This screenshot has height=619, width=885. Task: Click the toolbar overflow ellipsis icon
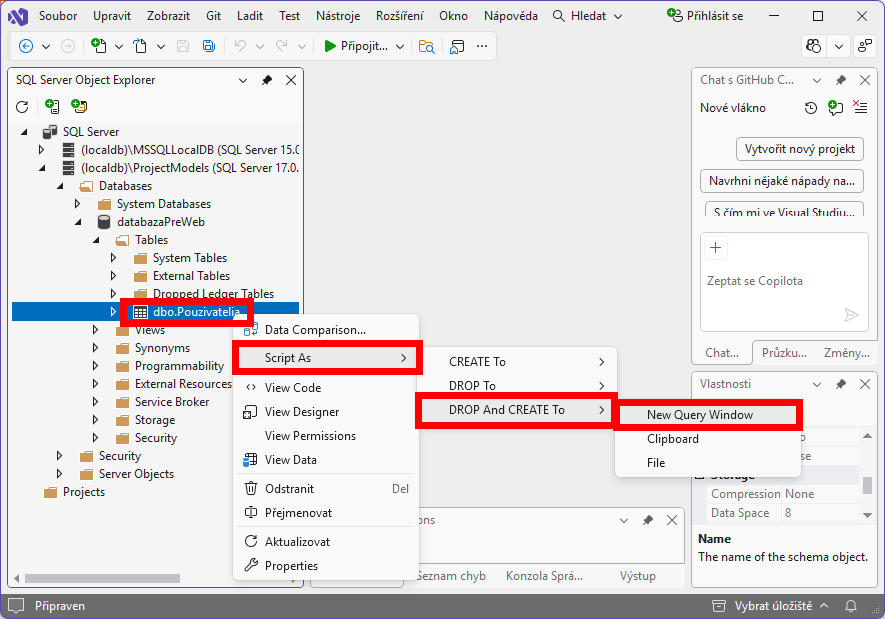[x=482, y=46]
